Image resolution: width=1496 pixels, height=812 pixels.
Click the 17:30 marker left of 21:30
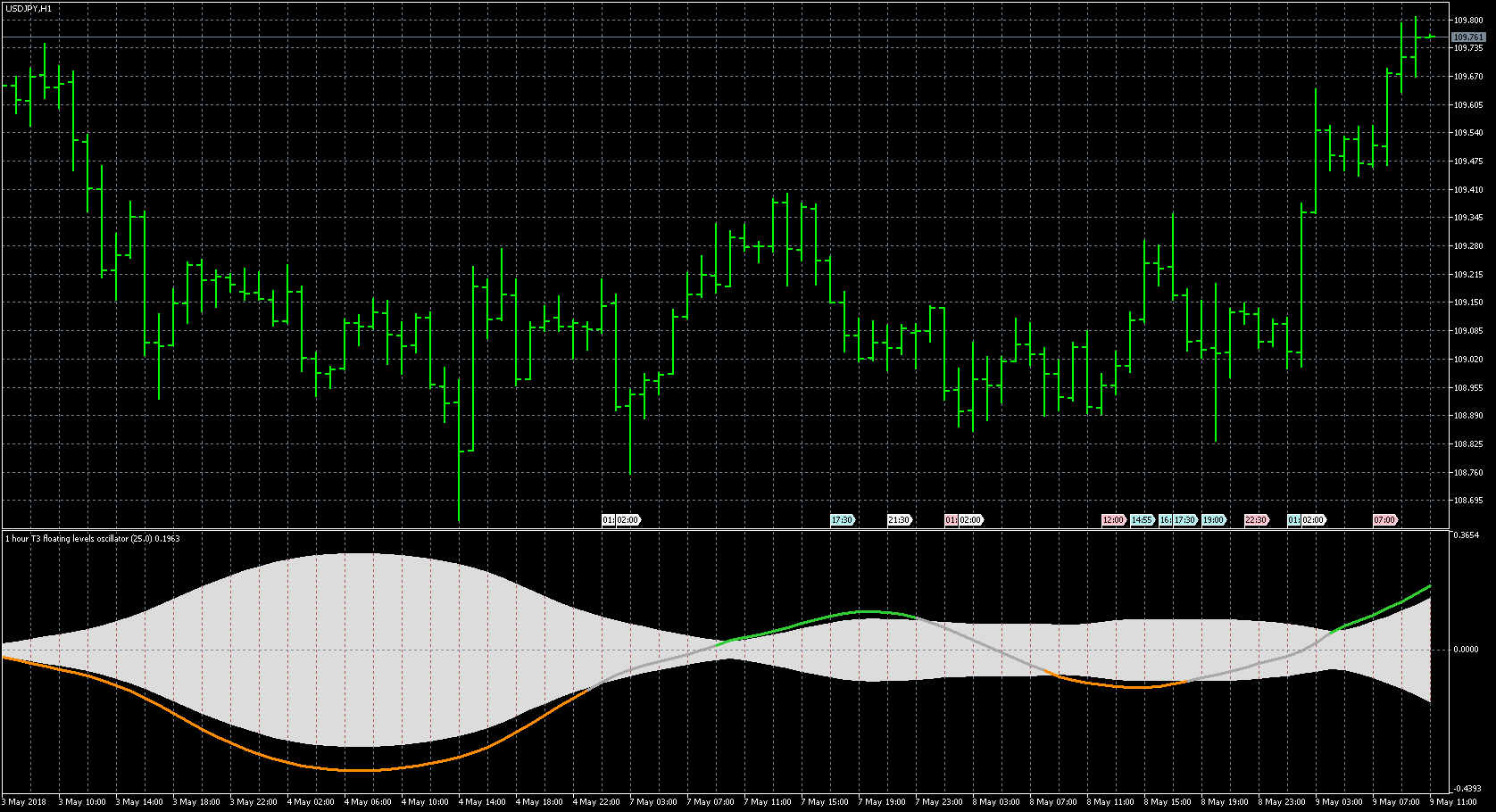pyautogui.click(x=842, y=520)
